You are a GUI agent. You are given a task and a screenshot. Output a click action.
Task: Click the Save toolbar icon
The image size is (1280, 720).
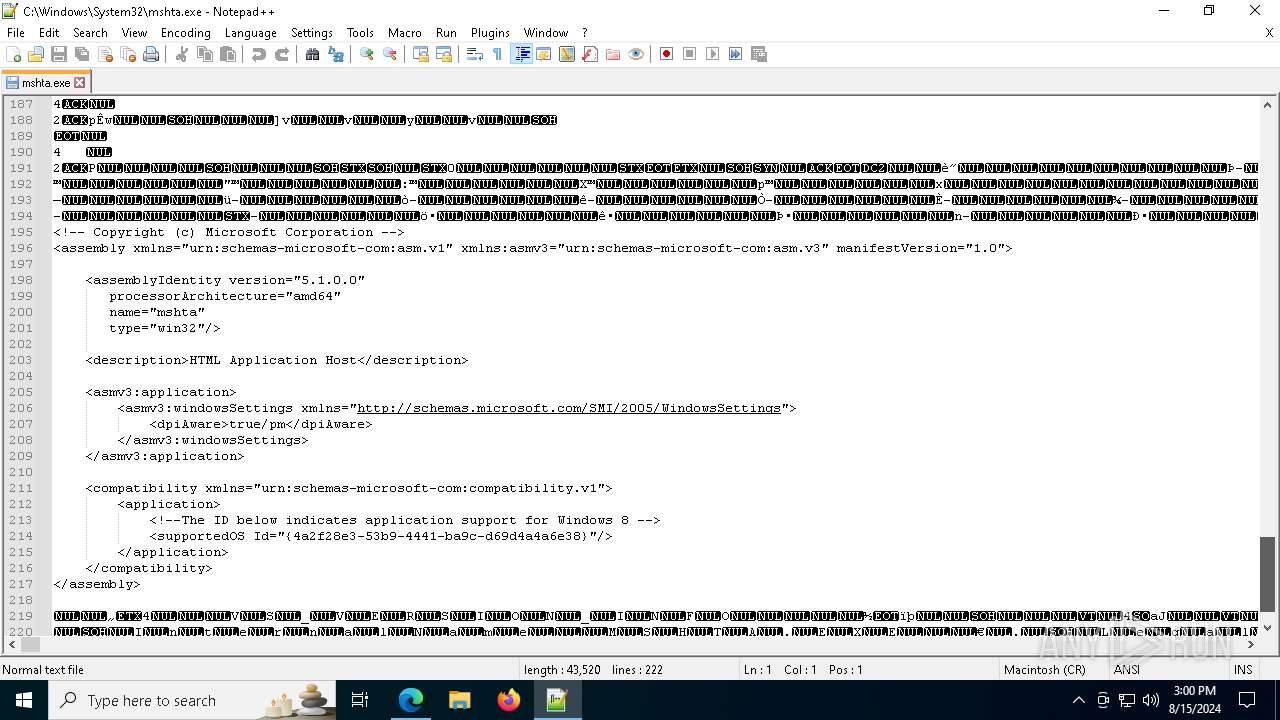(59, 54)
